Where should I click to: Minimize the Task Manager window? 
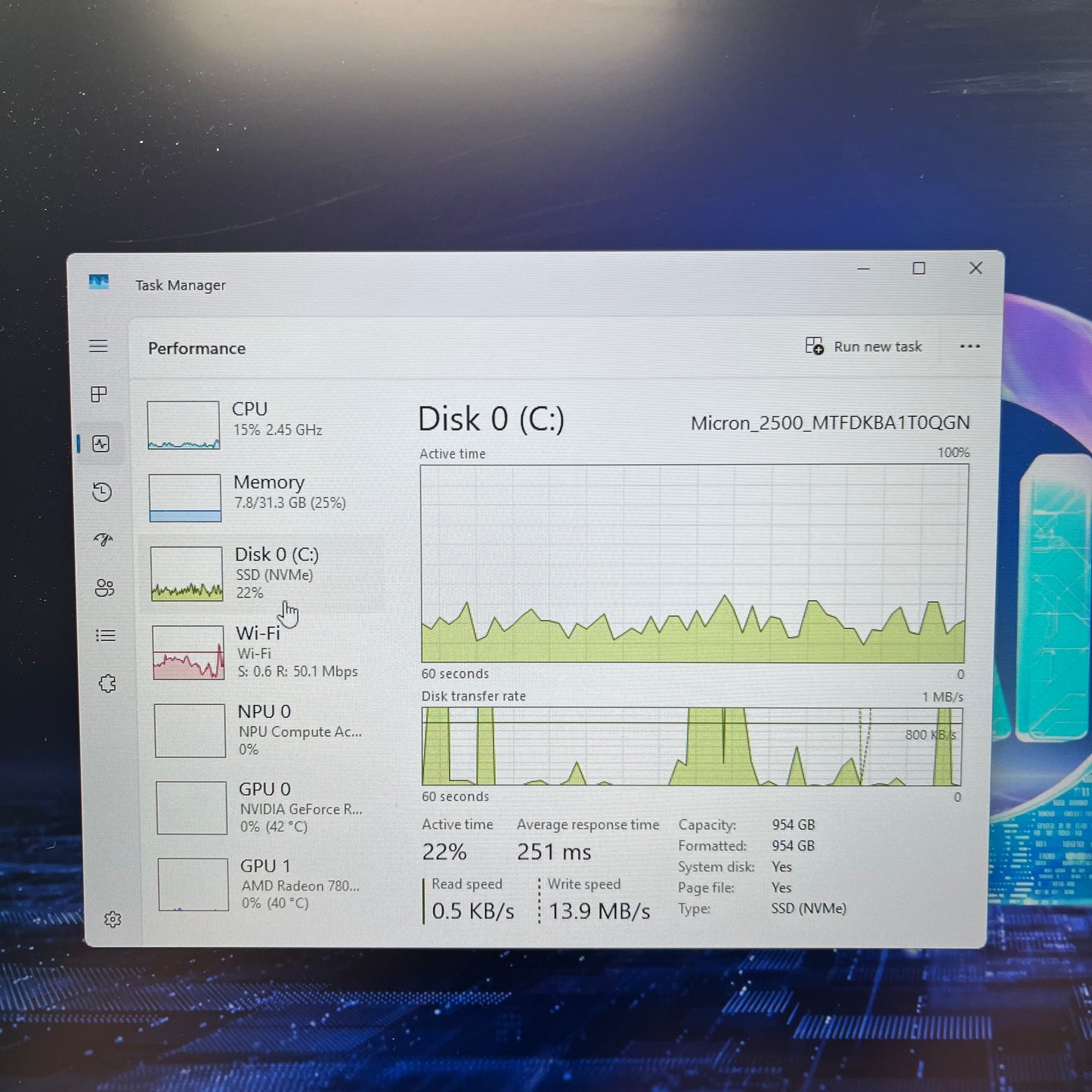tap(864, 268)
